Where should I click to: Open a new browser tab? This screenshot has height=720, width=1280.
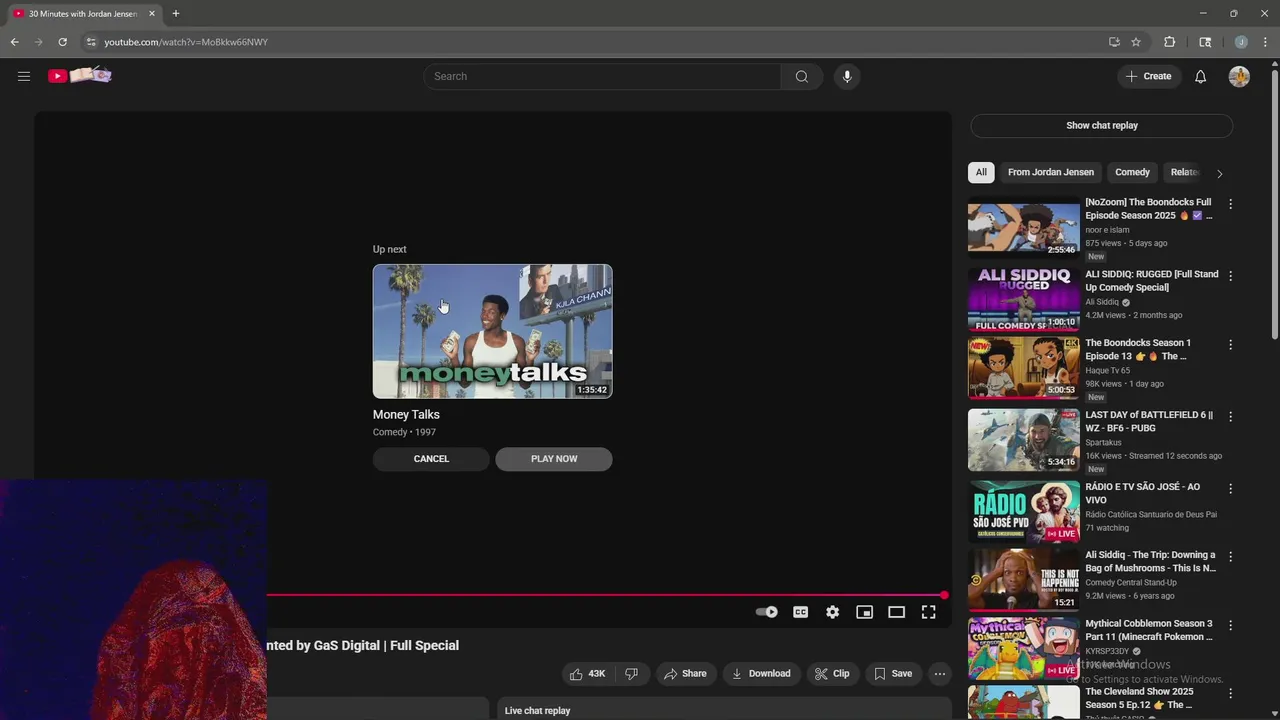point(176,14)
